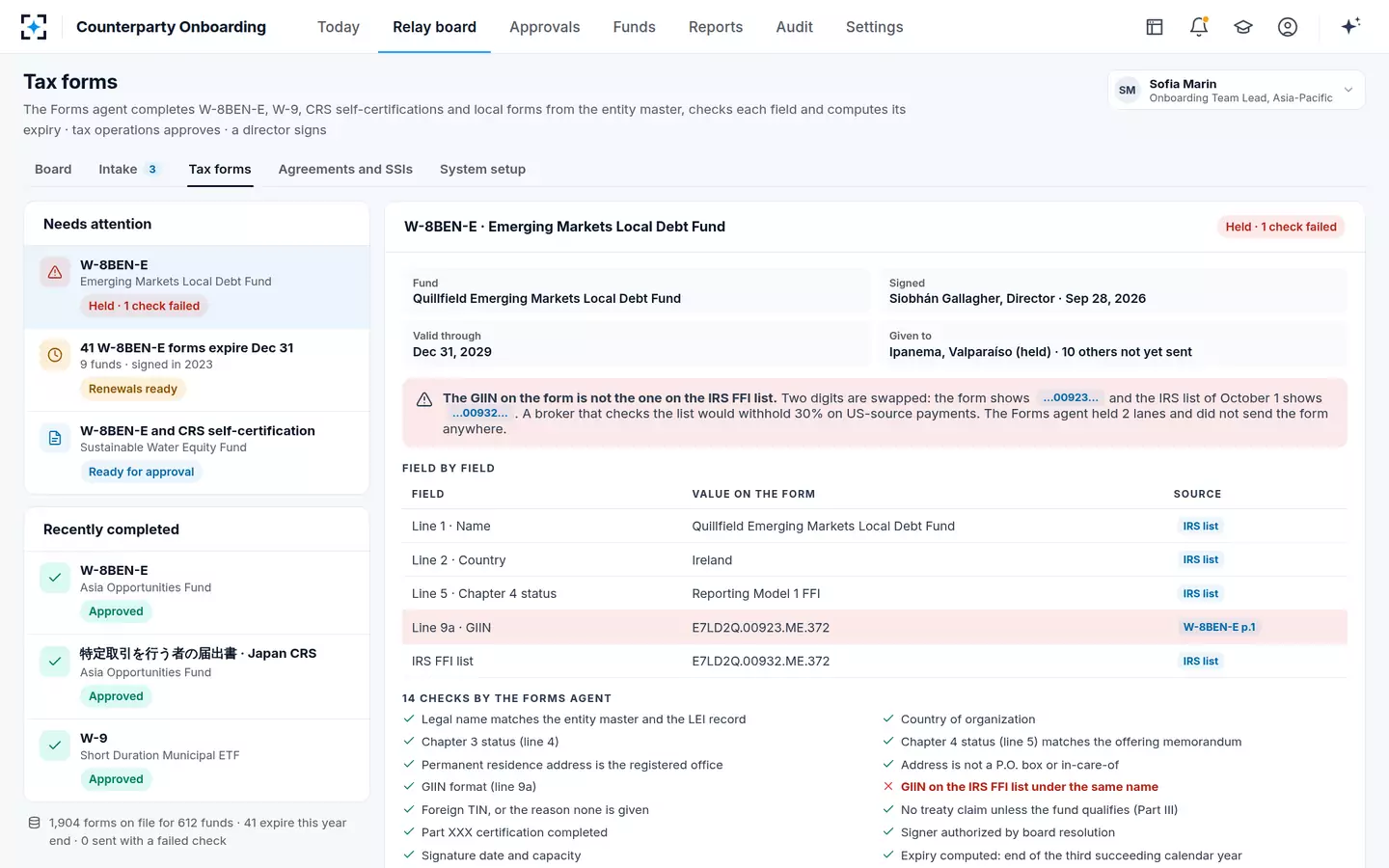Click the Counterparty Onboarding logo icon
This screenshot has height=868, width=1389.
click(34, 27)
